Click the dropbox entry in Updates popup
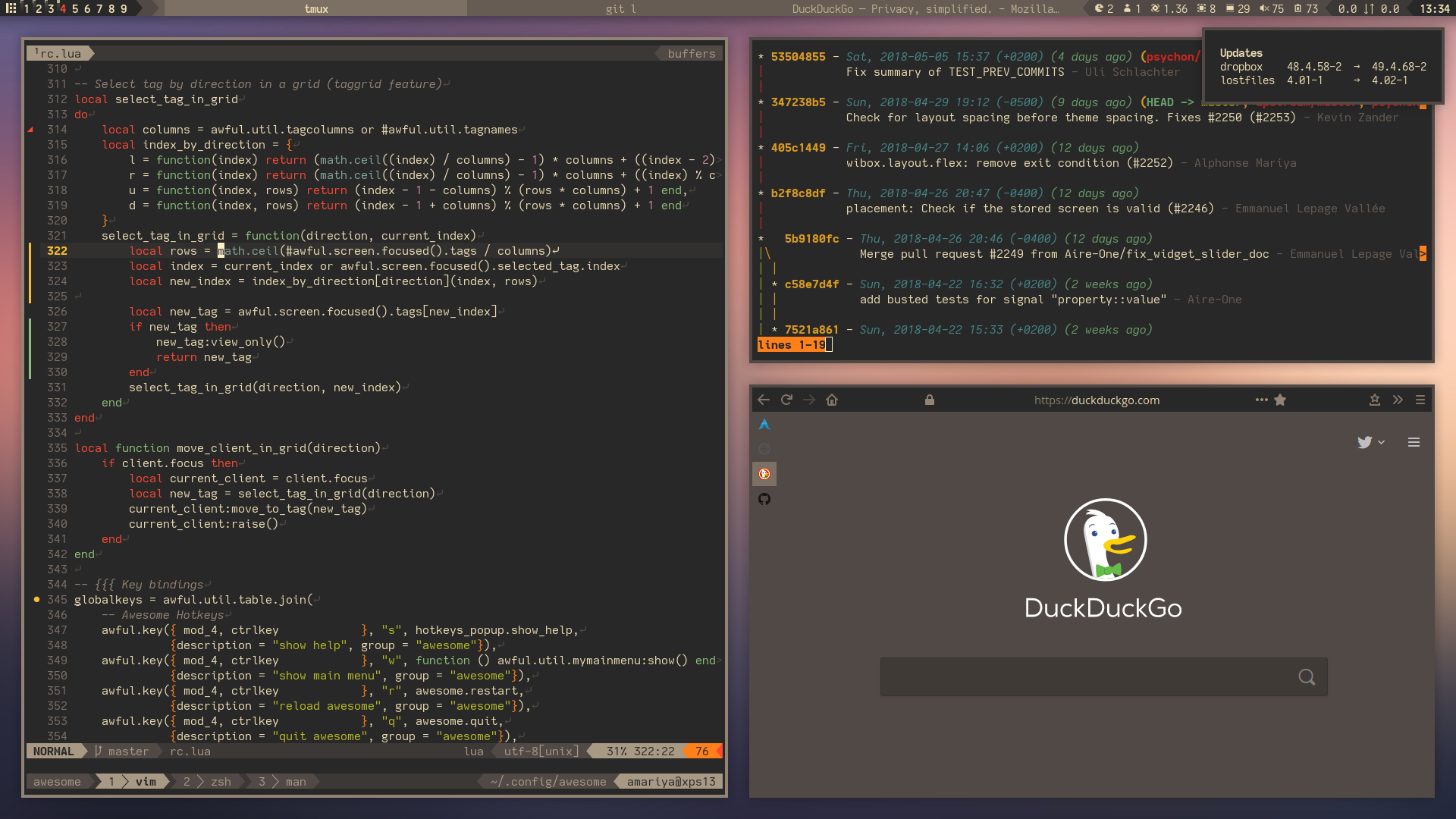This screenshot has height=819, width=1456. (1323, 67)
